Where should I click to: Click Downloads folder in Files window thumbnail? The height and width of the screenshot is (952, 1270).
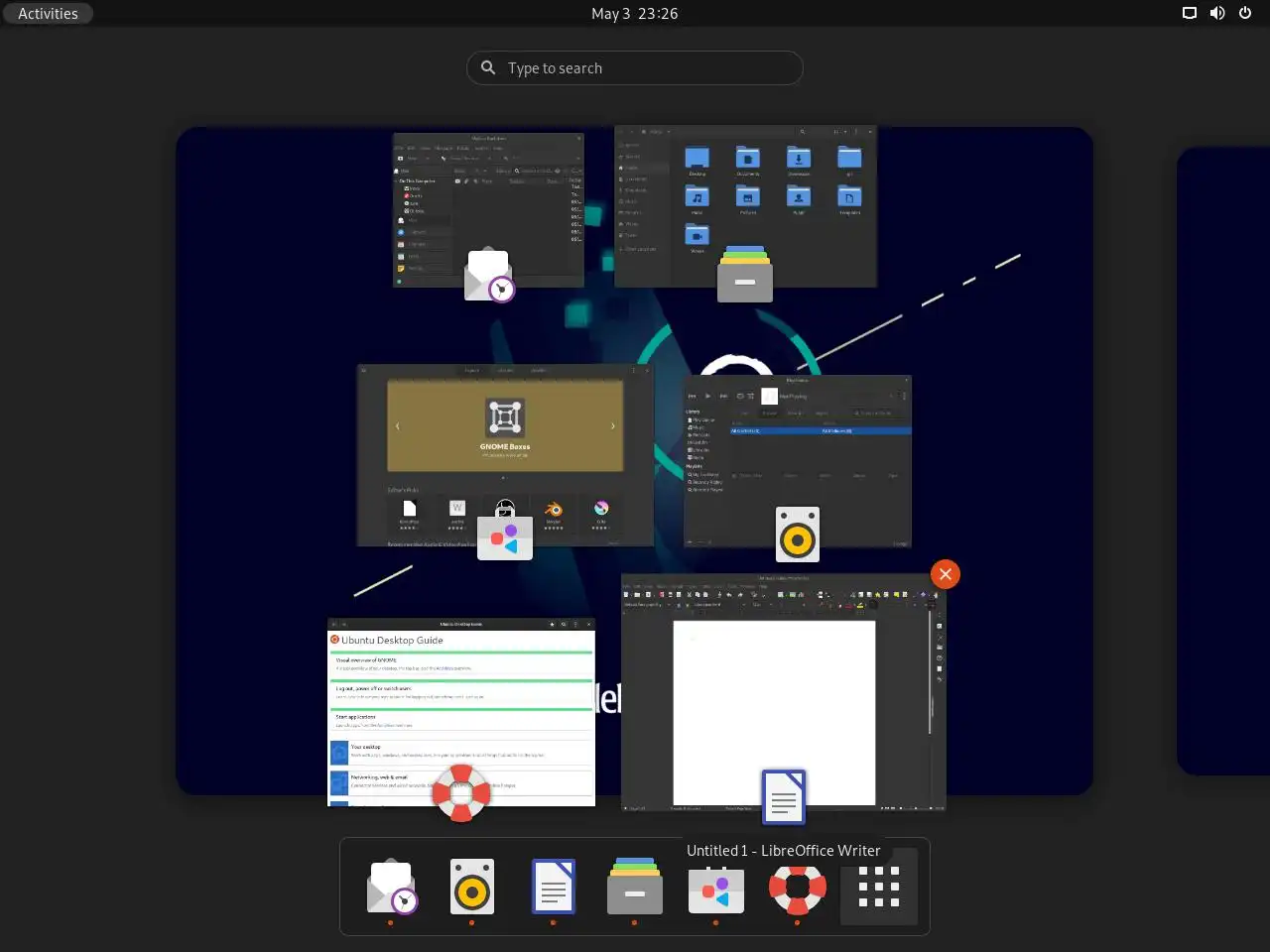[x=799, y=161]
